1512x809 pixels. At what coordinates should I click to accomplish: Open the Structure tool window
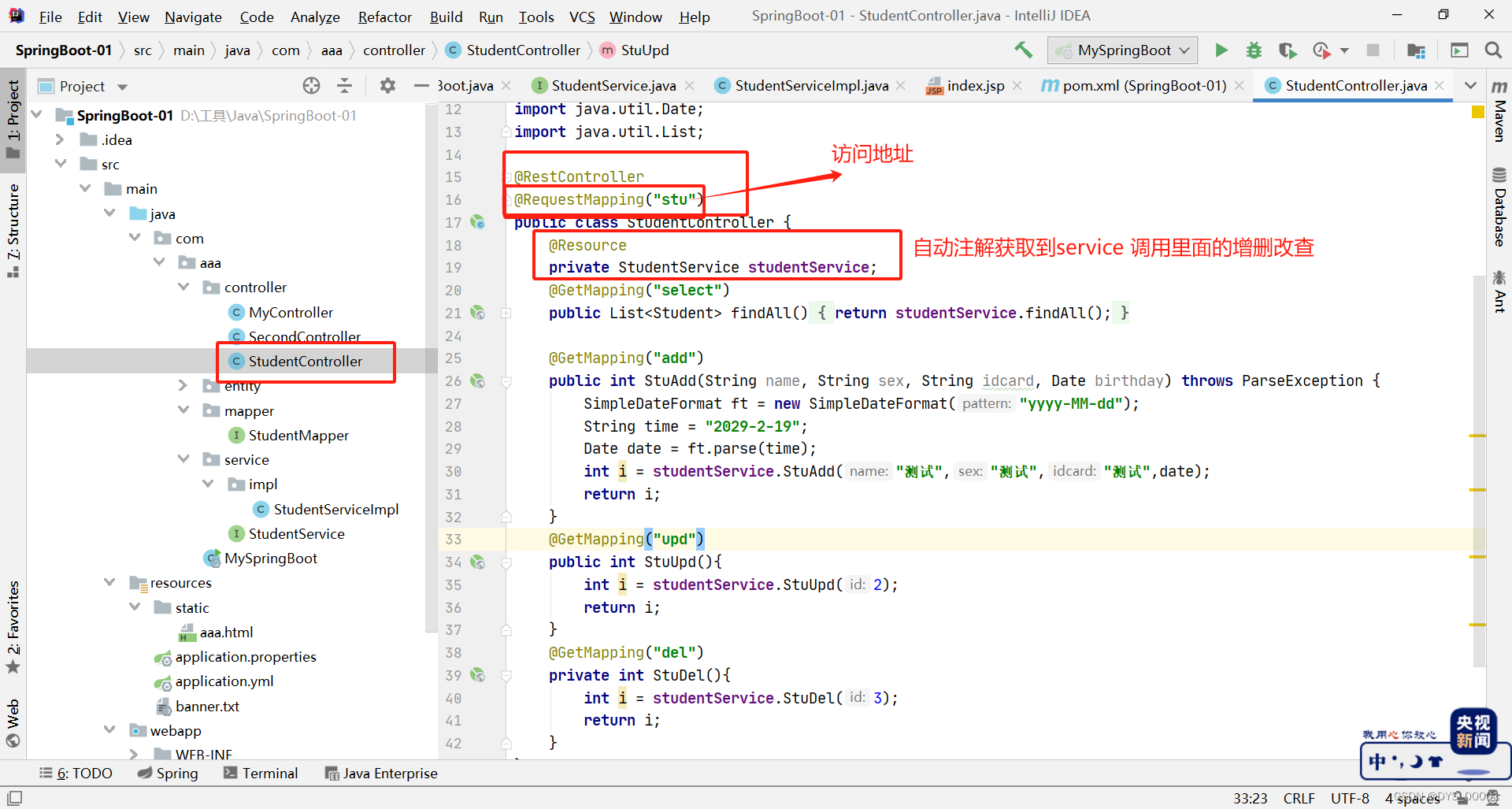[x=13, y=230]
